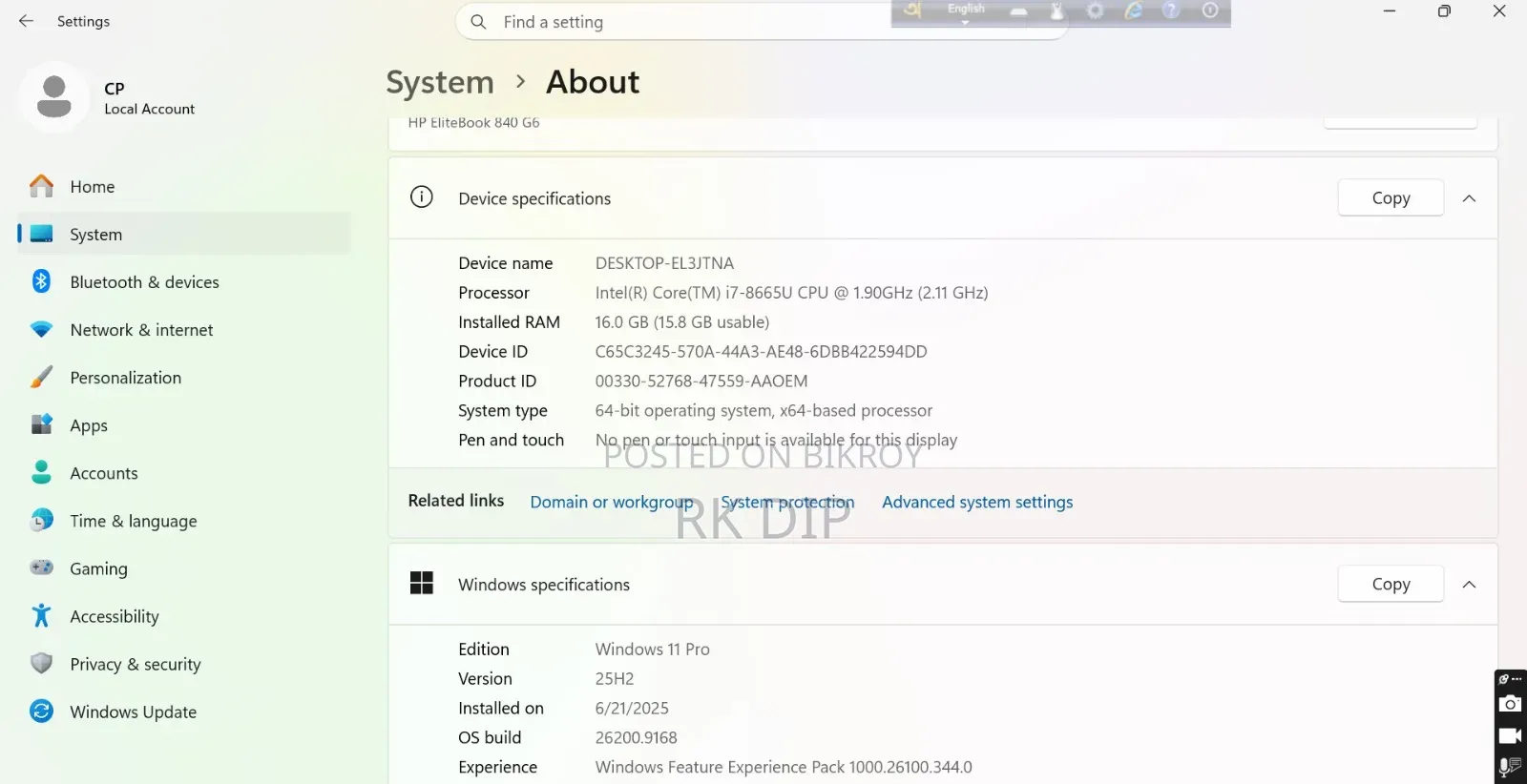The height and width of the screenshot is (784, 1527).
Task: Click the Accounts person icon in sidebar
Action: tap(41, 472)
